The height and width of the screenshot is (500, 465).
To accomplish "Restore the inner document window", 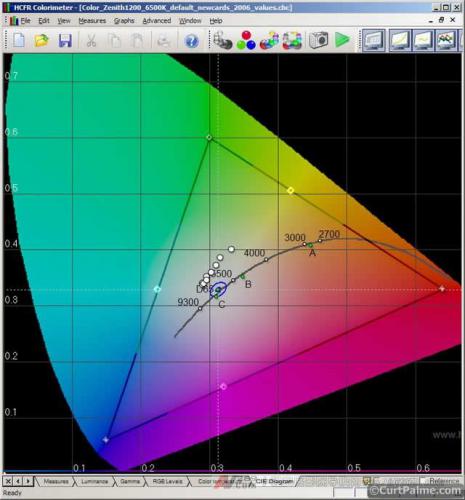I will point(442,20).
